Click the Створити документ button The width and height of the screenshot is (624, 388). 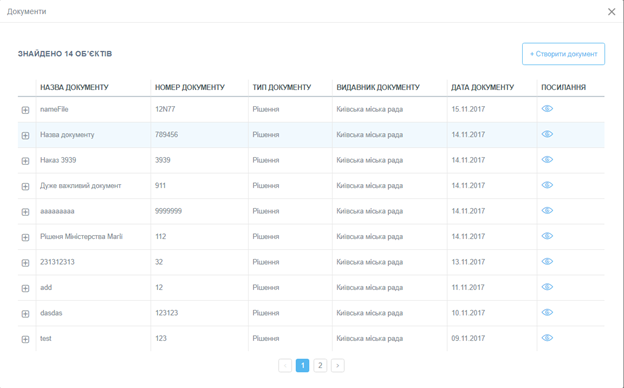pyautogui.click(x=564, y=54)
